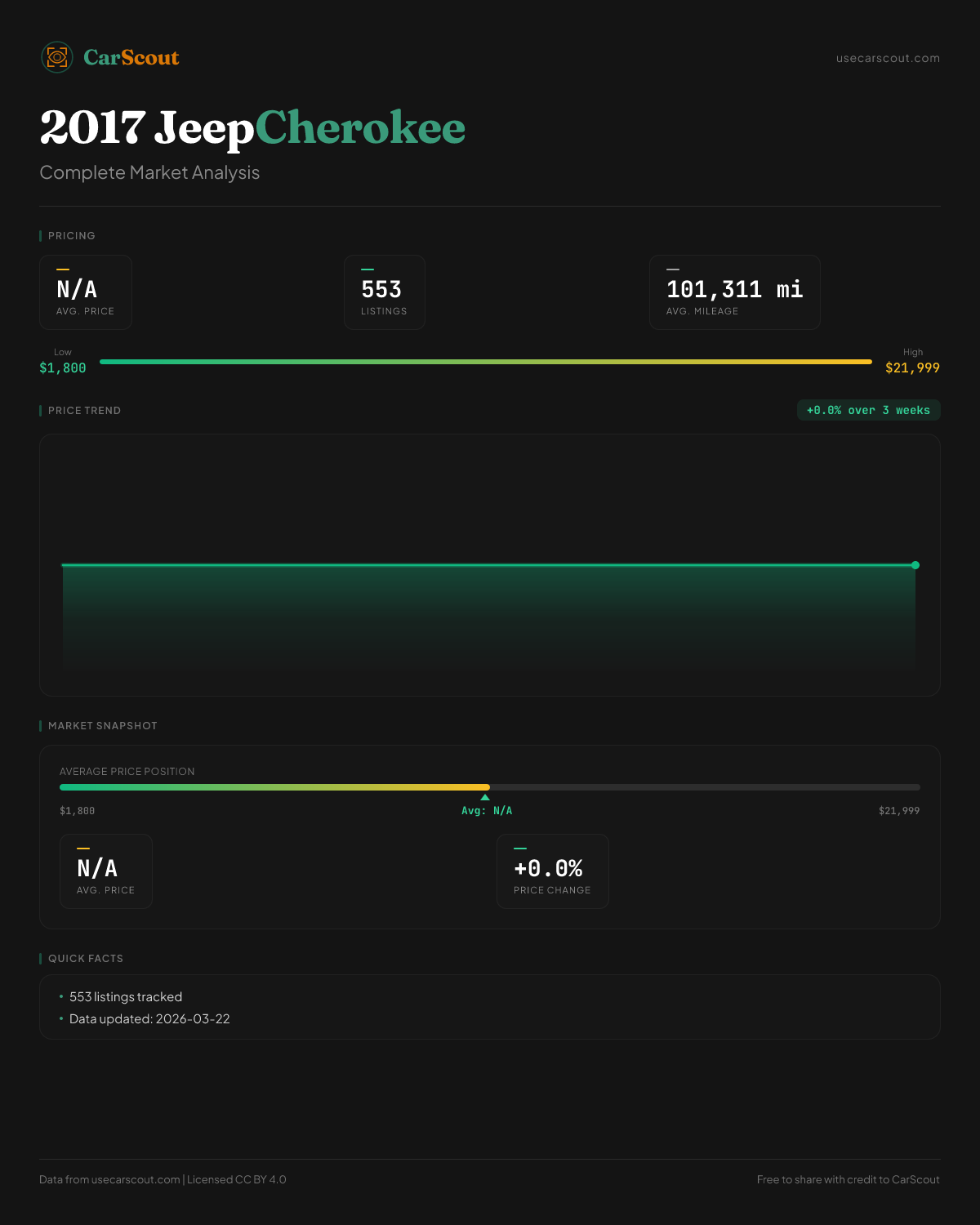Click the CarScout eye logo icon
The width and height of the screenshot is (980, 1225).
(57, 57)
